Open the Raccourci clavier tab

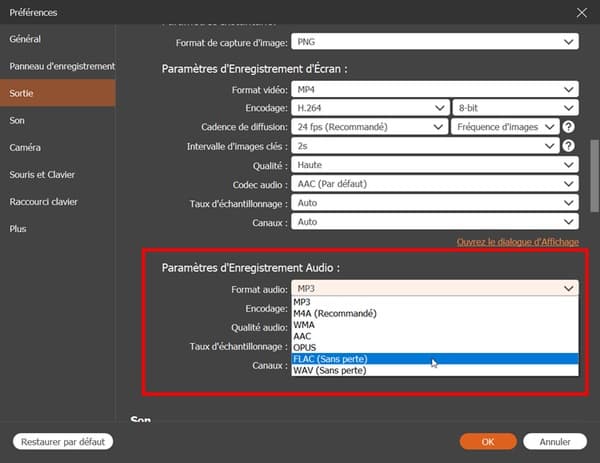tap(57, 202)
